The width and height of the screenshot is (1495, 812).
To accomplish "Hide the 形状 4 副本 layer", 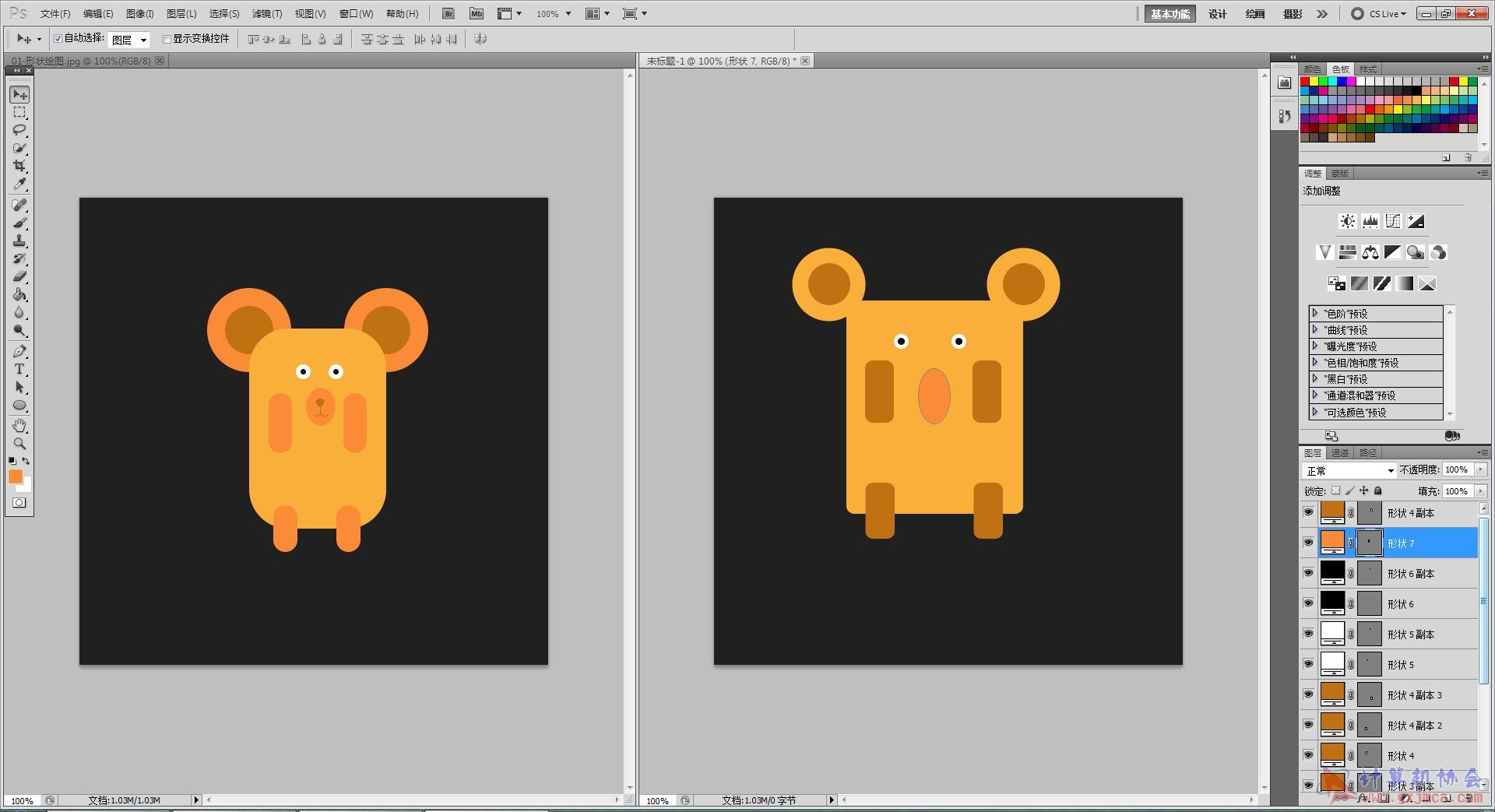I will [1308, 512].
